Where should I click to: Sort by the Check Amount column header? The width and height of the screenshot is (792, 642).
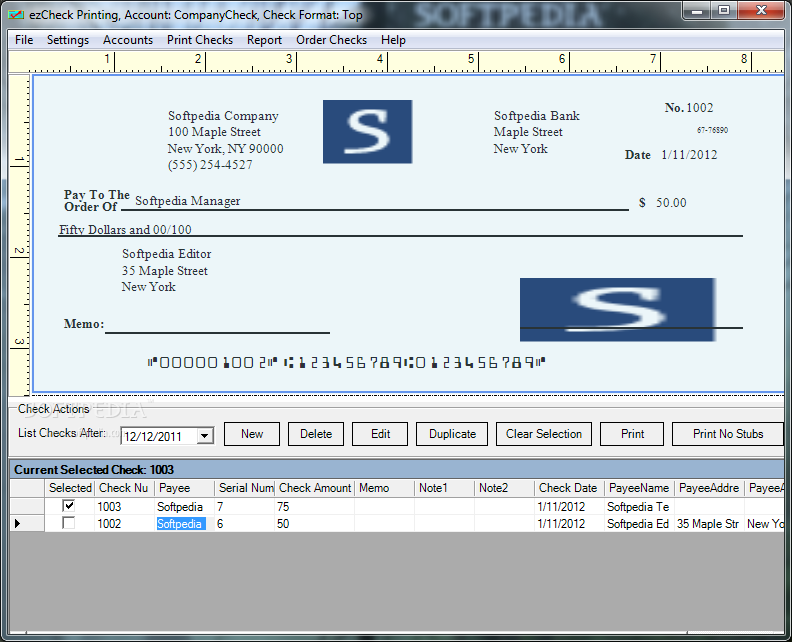(x=315, y=488)
